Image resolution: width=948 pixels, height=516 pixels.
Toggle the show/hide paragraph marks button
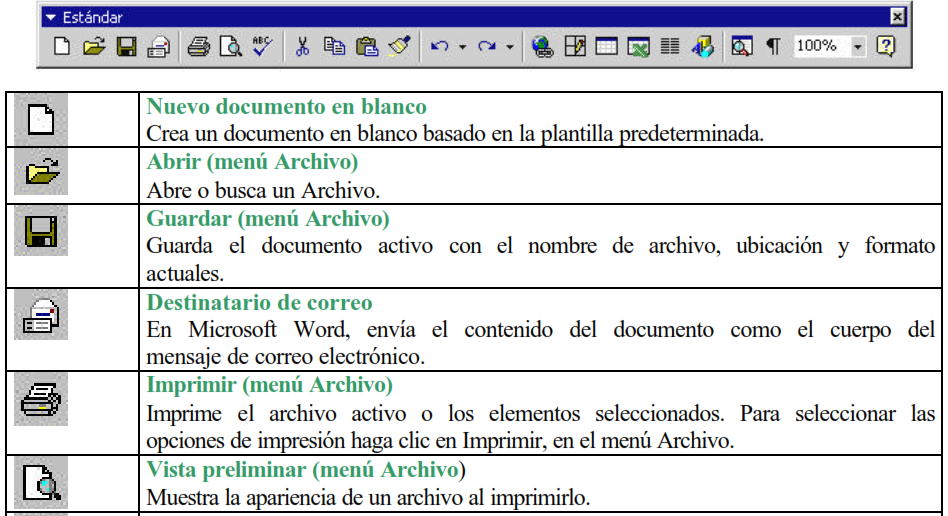[x=773, y=47]
